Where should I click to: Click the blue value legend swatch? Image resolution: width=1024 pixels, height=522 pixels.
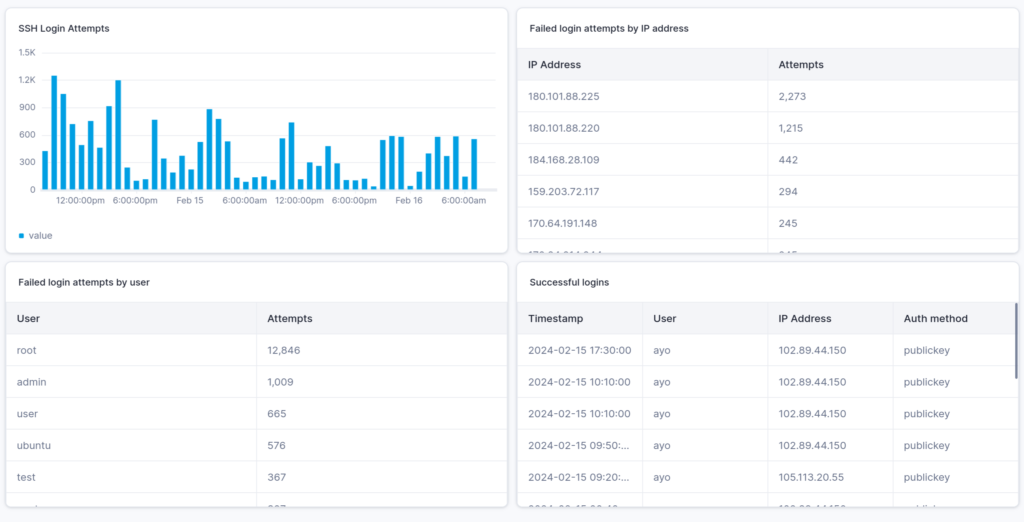21,236
